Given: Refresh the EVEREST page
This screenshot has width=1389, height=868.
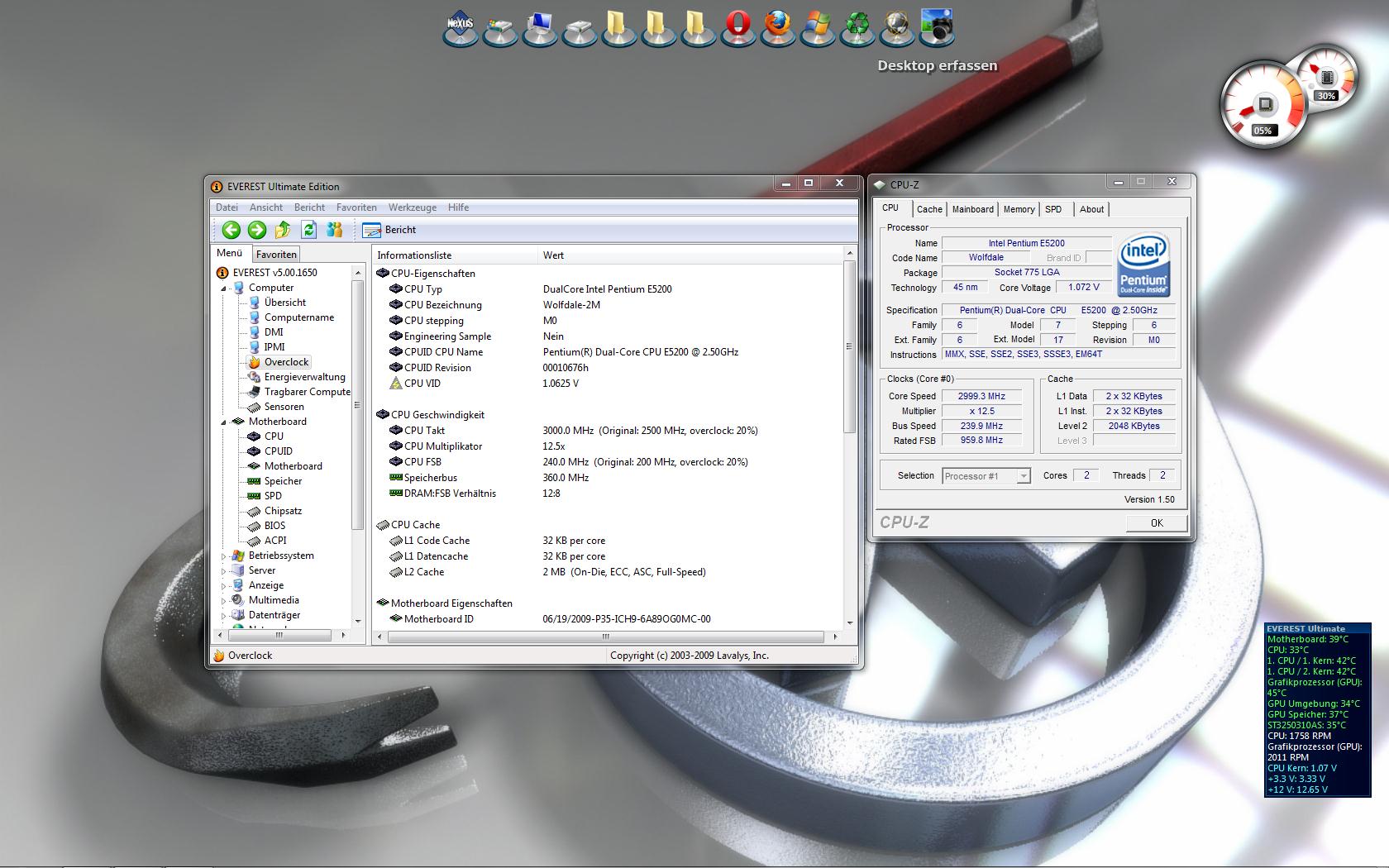Looking at the screenshot, I should (308, 230).
